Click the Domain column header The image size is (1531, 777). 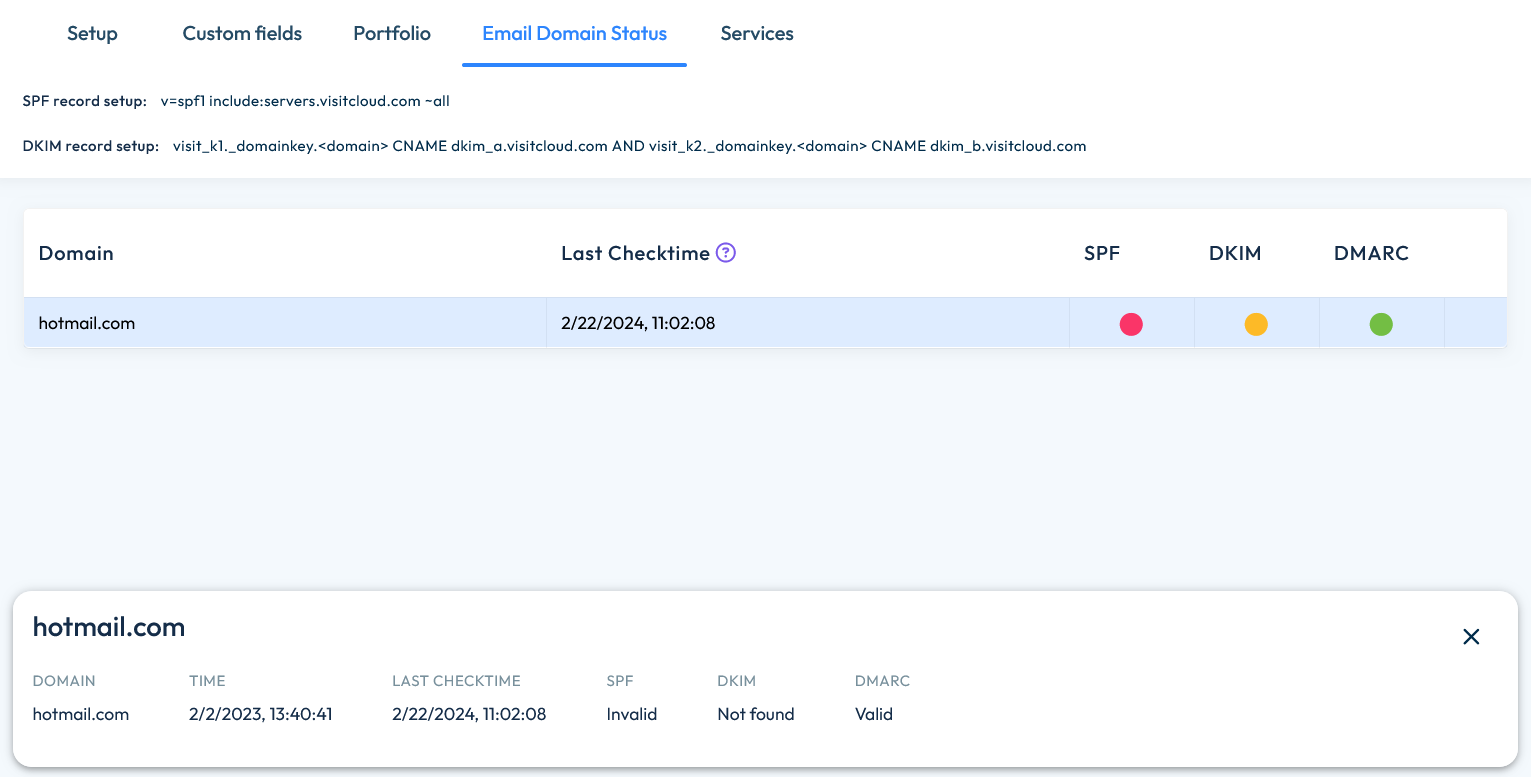tap(75, 253)
